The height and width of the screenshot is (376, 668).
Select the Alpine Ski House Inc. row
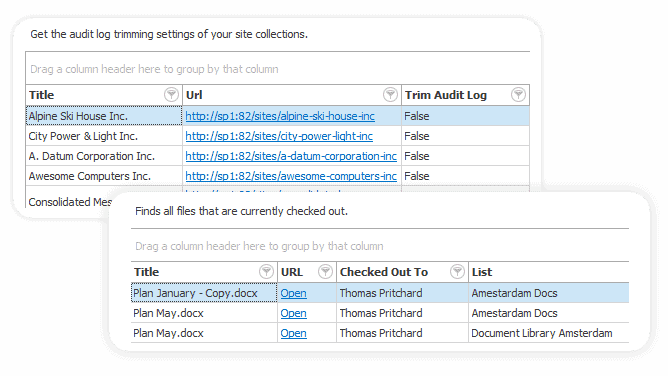[x=278, y=116]
